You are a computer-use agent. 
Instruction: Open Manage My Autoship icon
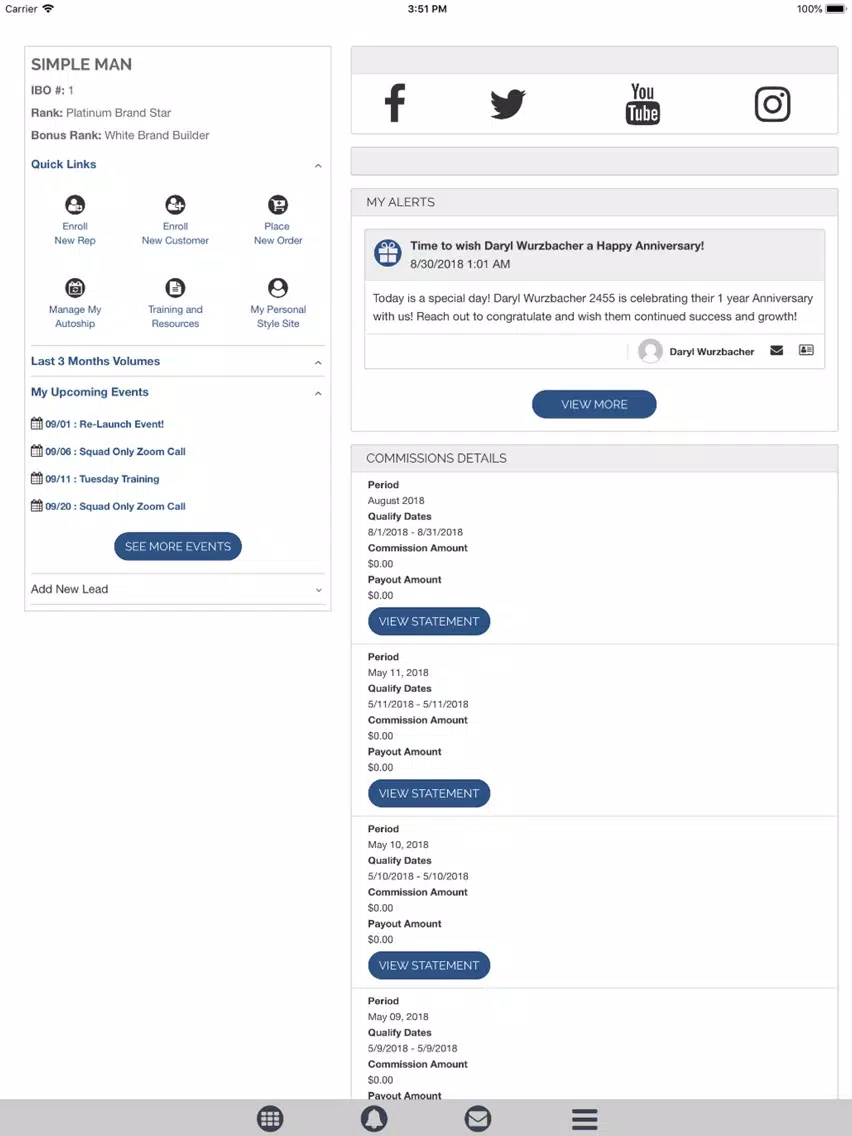[75, 288]
